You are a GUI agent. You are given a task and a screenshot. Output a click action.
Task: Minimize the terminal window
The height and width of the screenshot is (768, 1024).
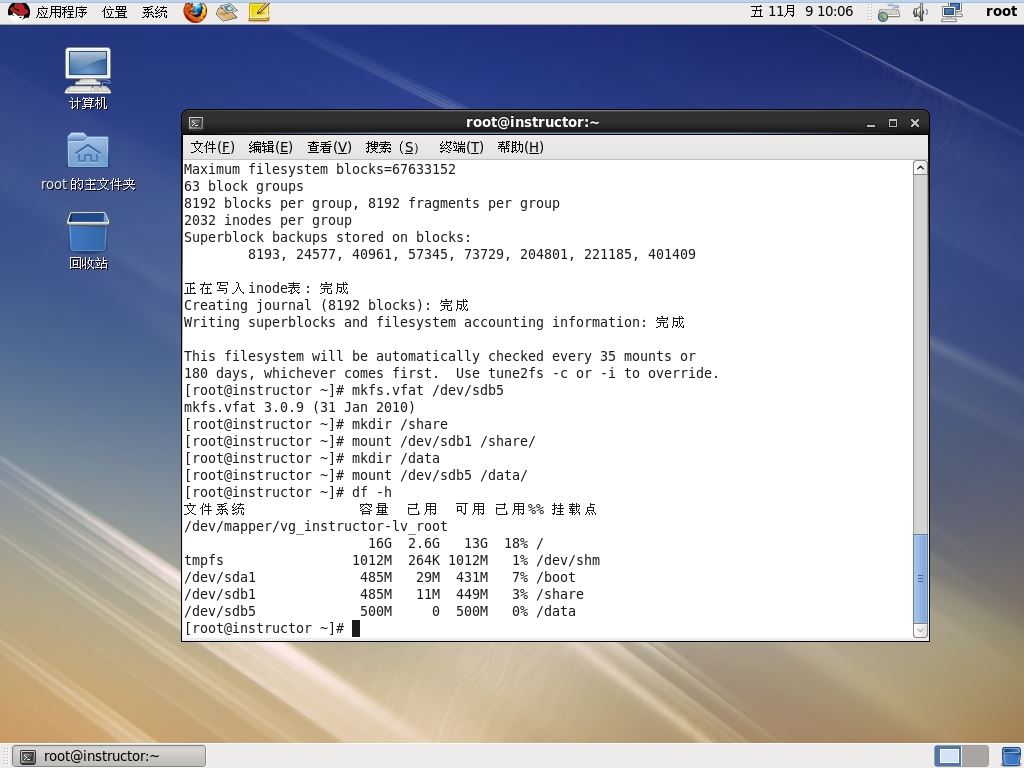(x=871, y=123)
